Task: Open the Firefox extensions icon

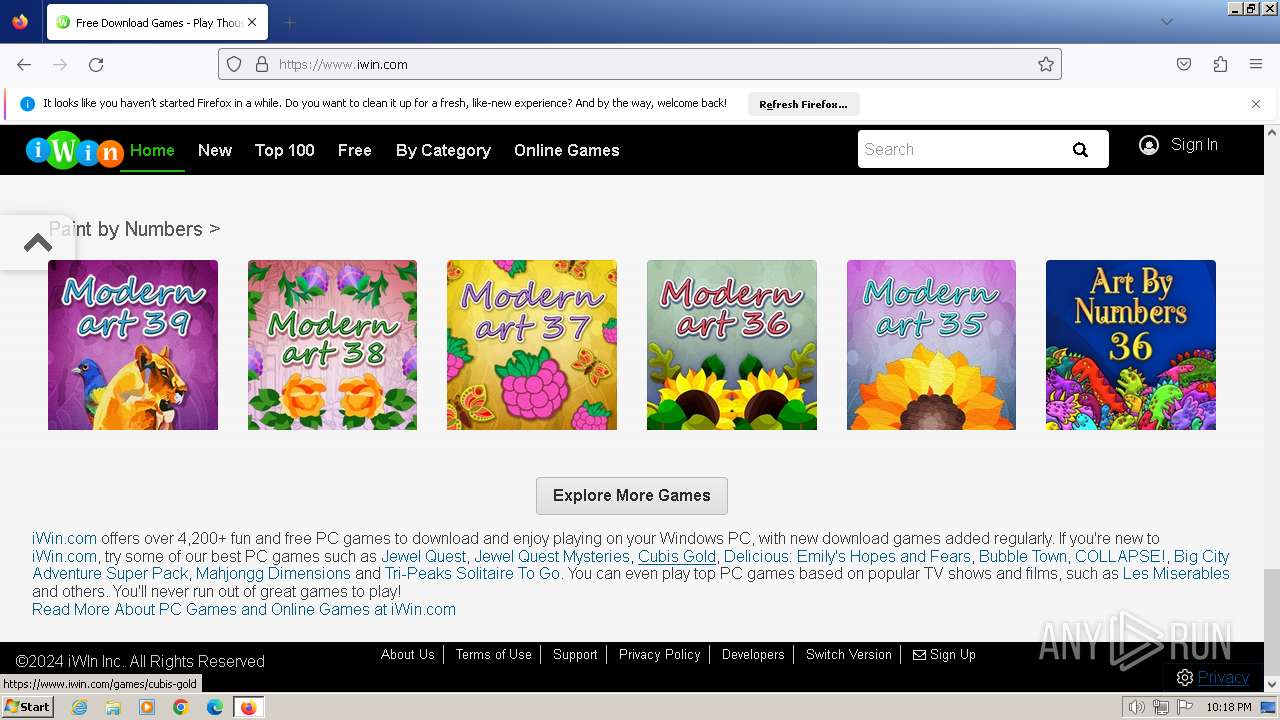Action: tap(1220, 64)
